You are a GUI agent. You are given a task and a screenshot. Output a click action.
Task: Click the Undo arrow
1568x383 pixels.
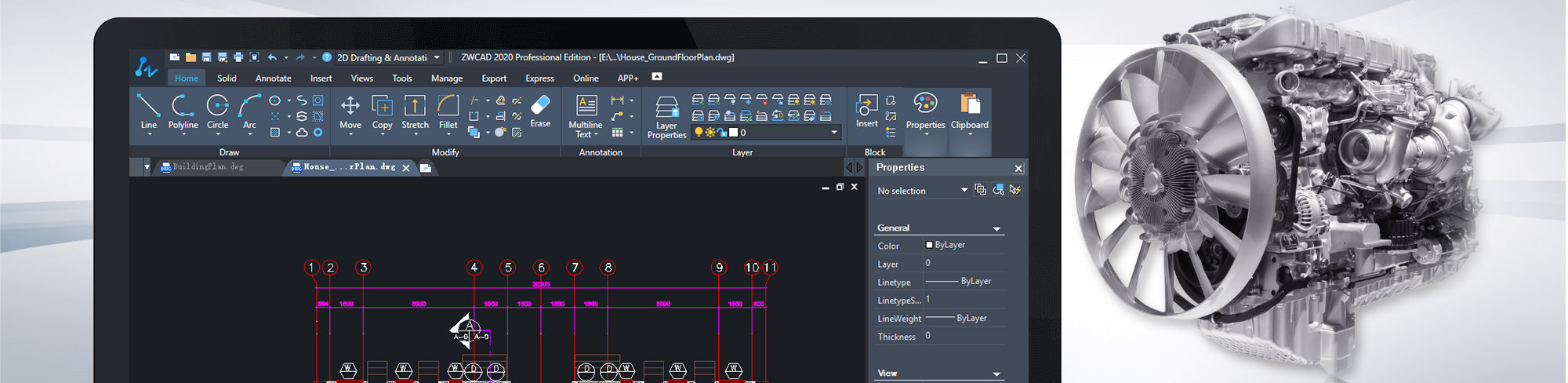[x=272, y=57]
